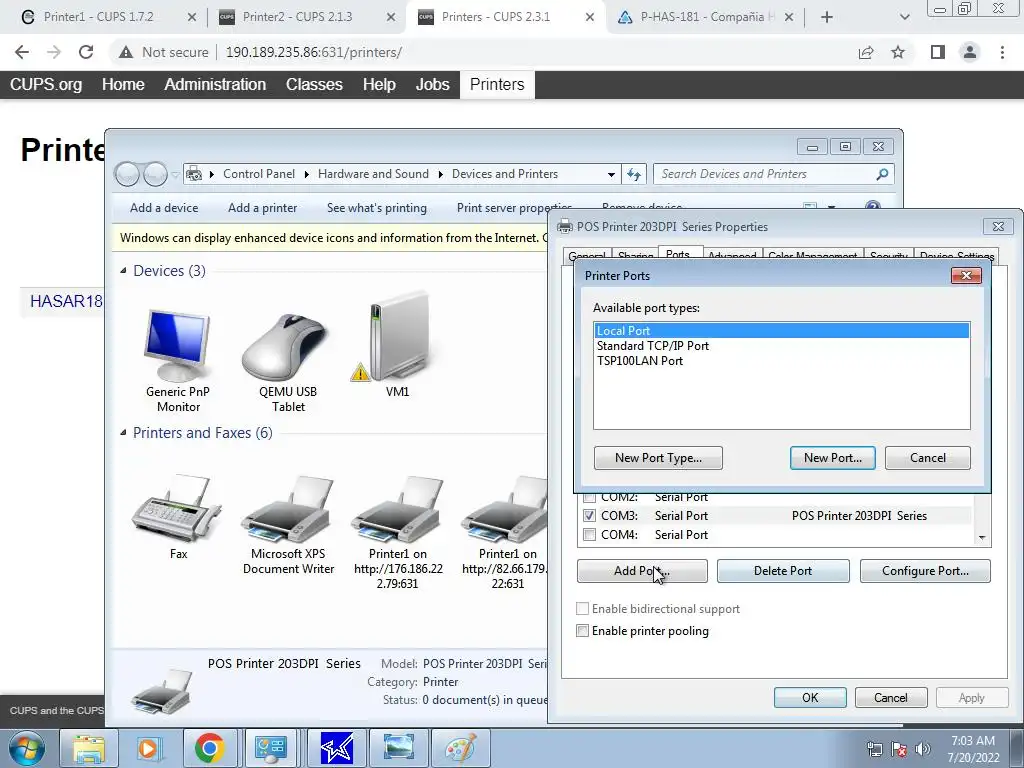Go forward in Chrome browser

(54, 52)
